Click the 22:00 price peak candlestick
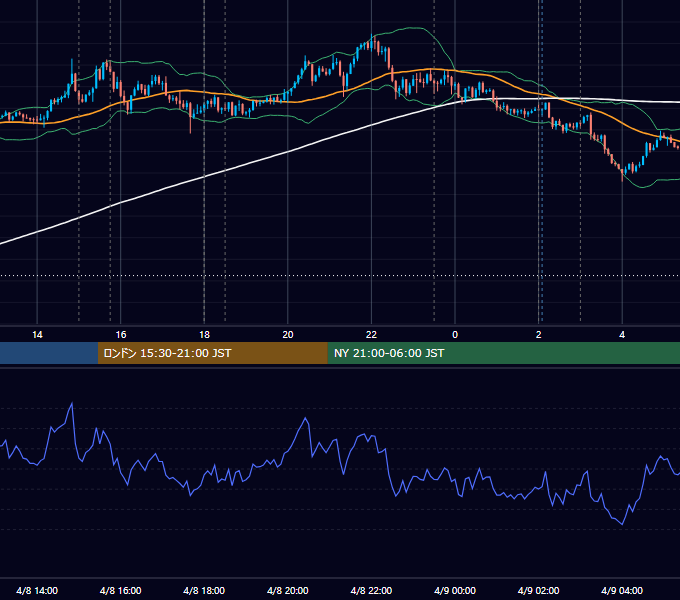 [x=372, y=42]
